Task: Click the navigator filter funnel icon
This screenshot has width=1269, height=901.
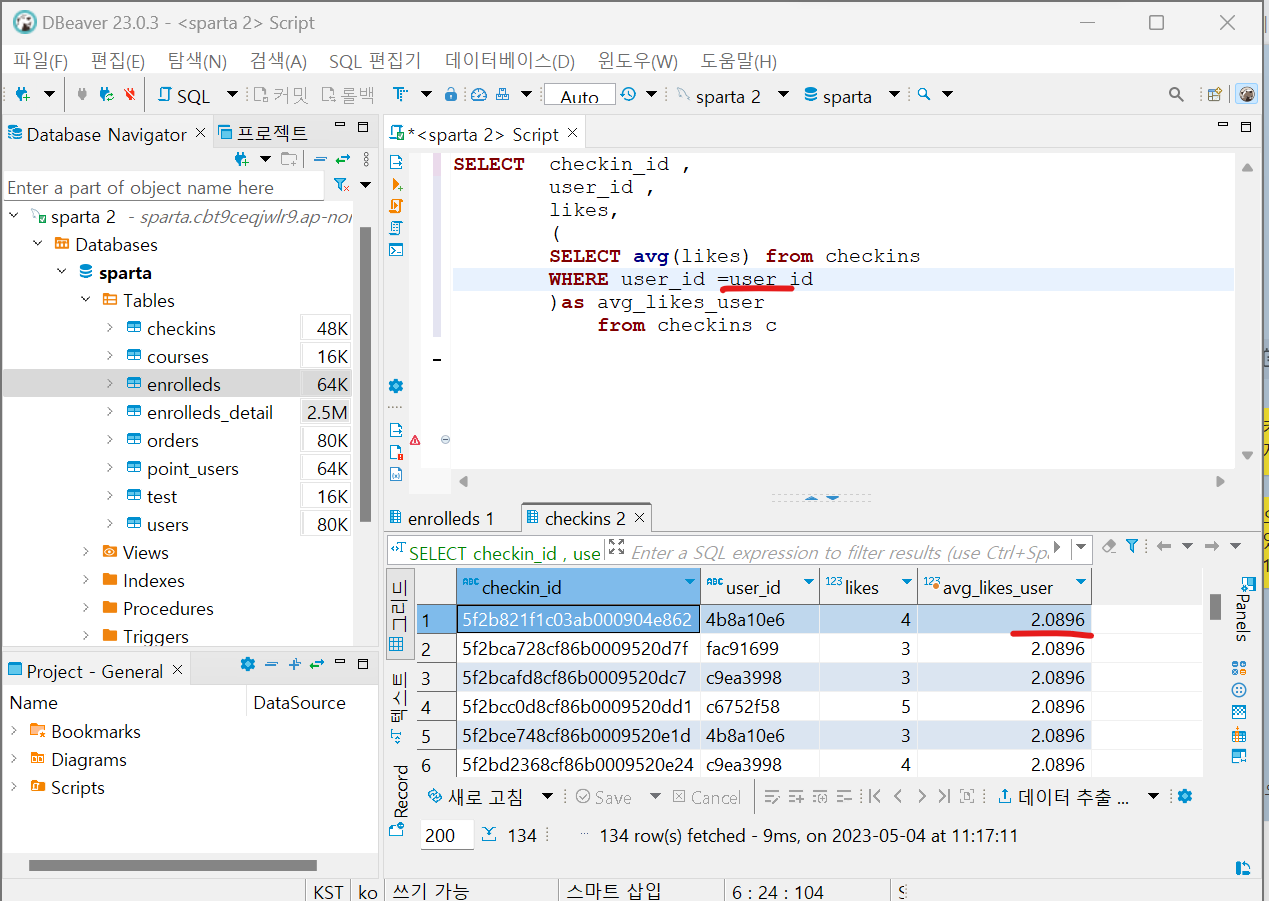Action: coord(341,186)
